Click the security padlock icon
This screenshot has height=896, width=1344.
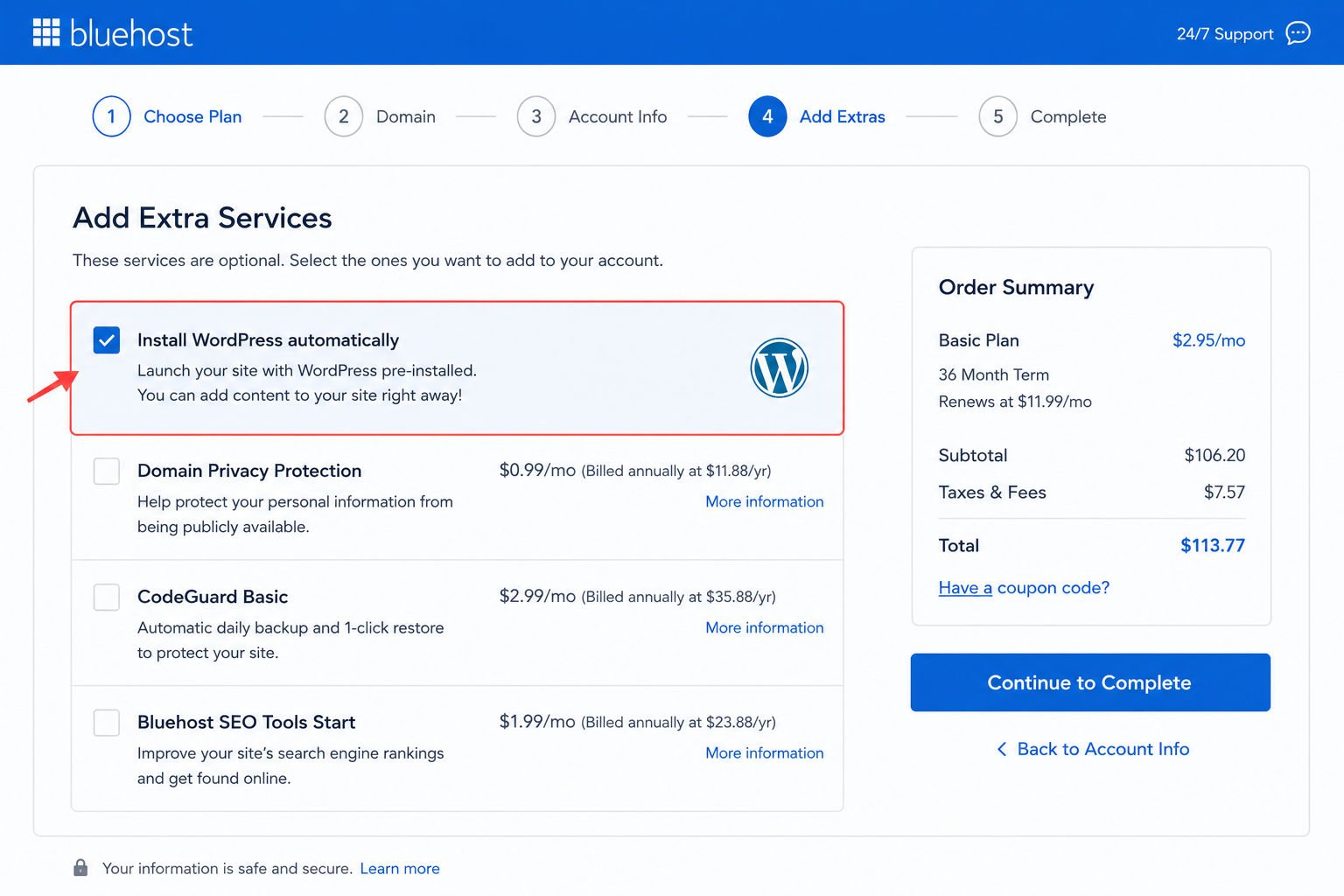pyautogui.click(x=80, y=867)
